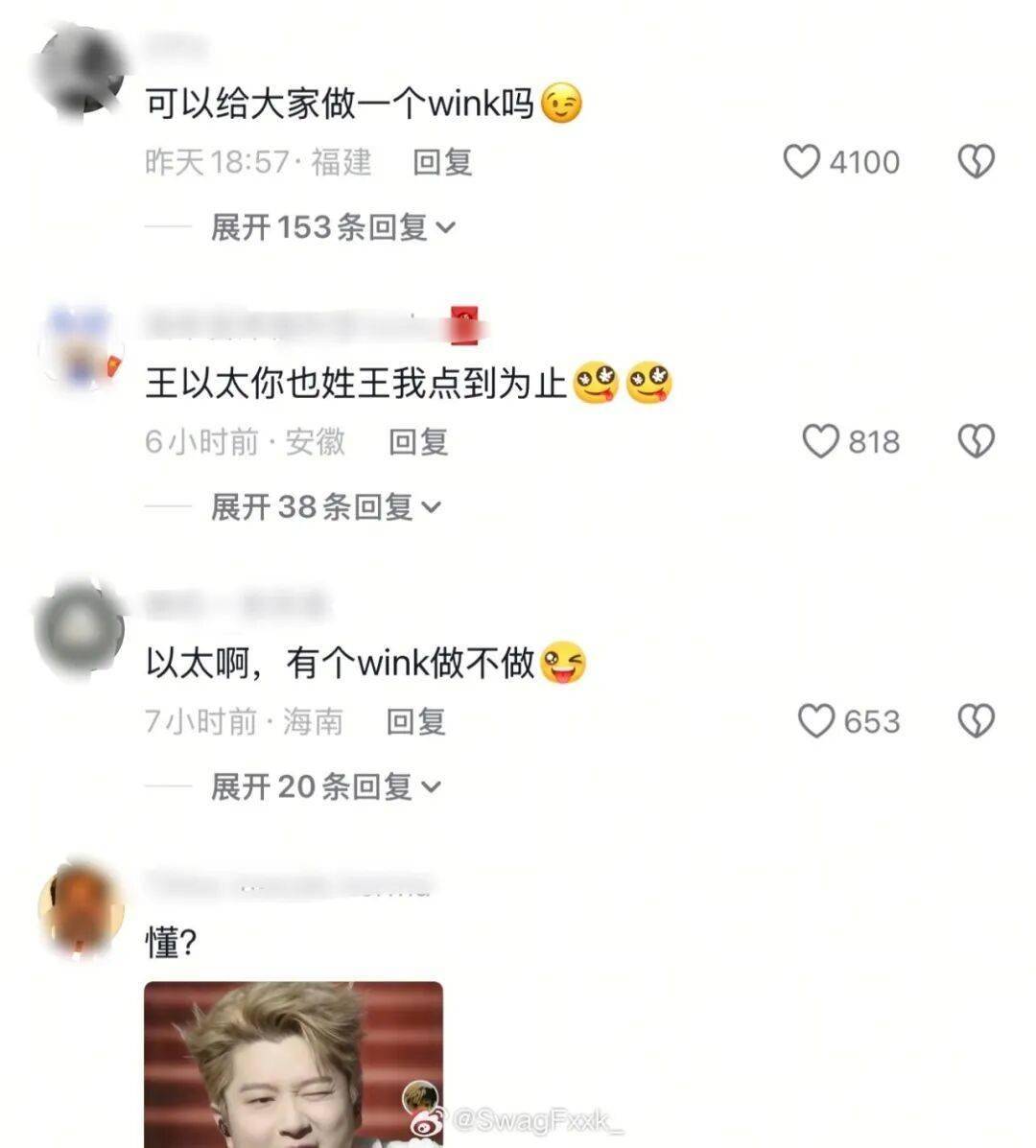The width and height of the screenshot is (1036, 1148).
Task: Expand 153 replies
Action: pos(333,227)
